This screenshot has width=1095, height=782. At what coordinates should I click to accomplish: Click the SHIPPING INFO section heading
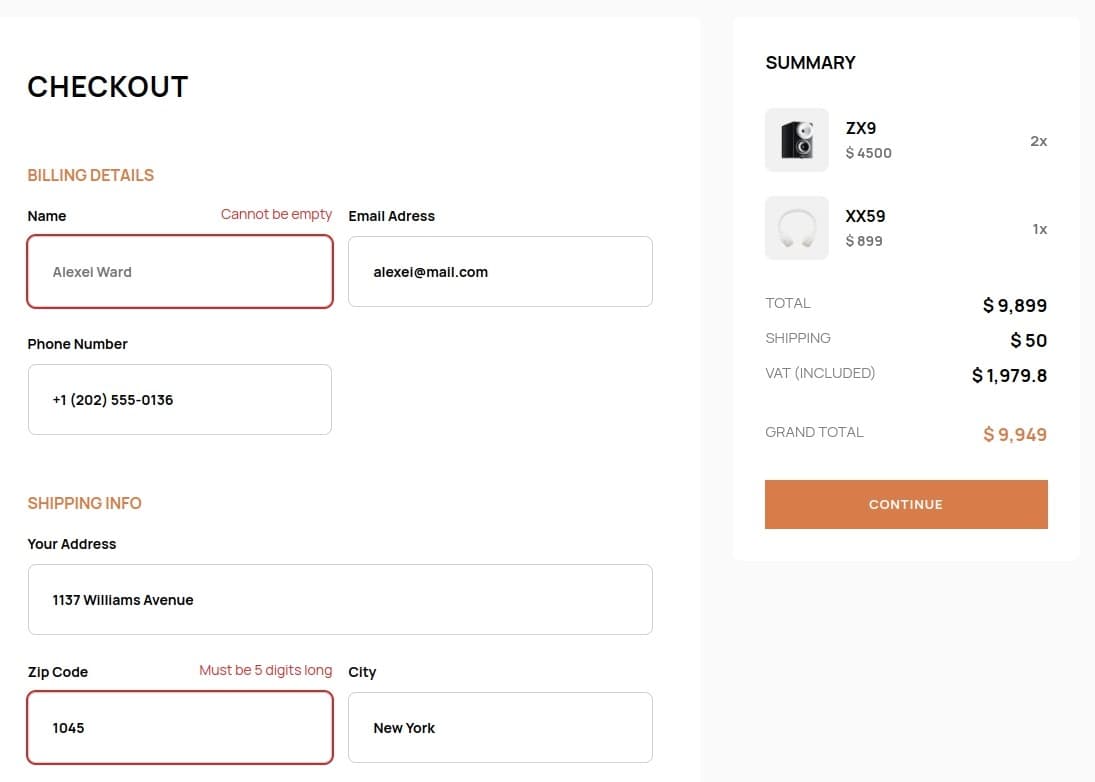[84, 503]
